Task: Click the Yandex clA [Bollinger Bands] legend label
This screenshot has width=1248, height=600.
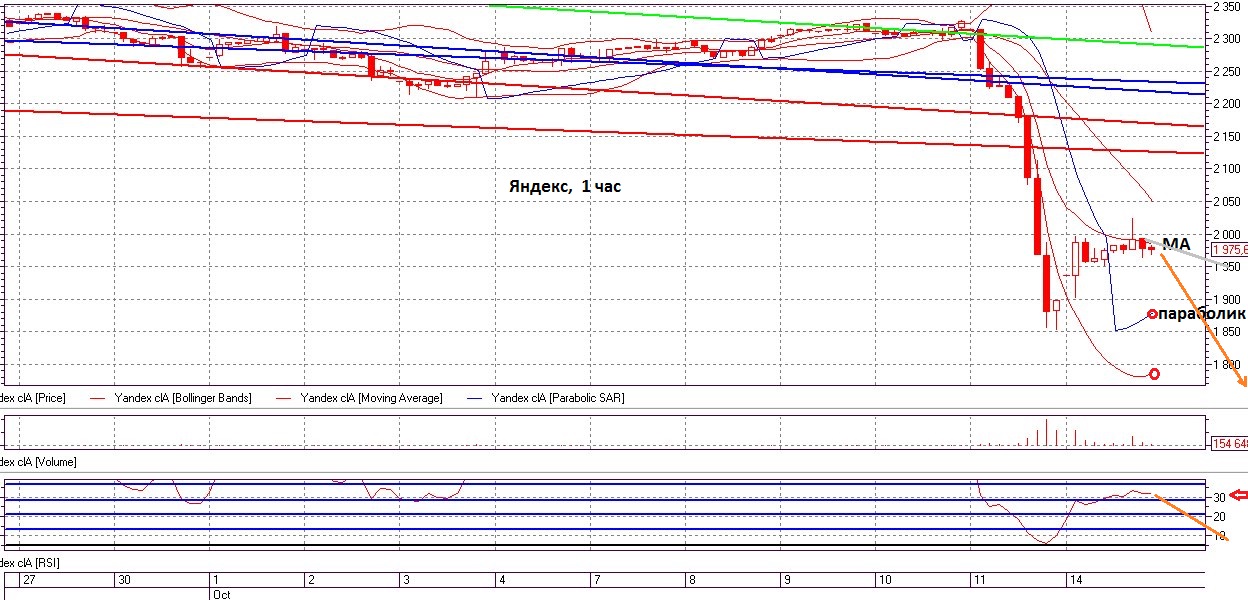Action: pyautogui.click(x=181, y=398)
